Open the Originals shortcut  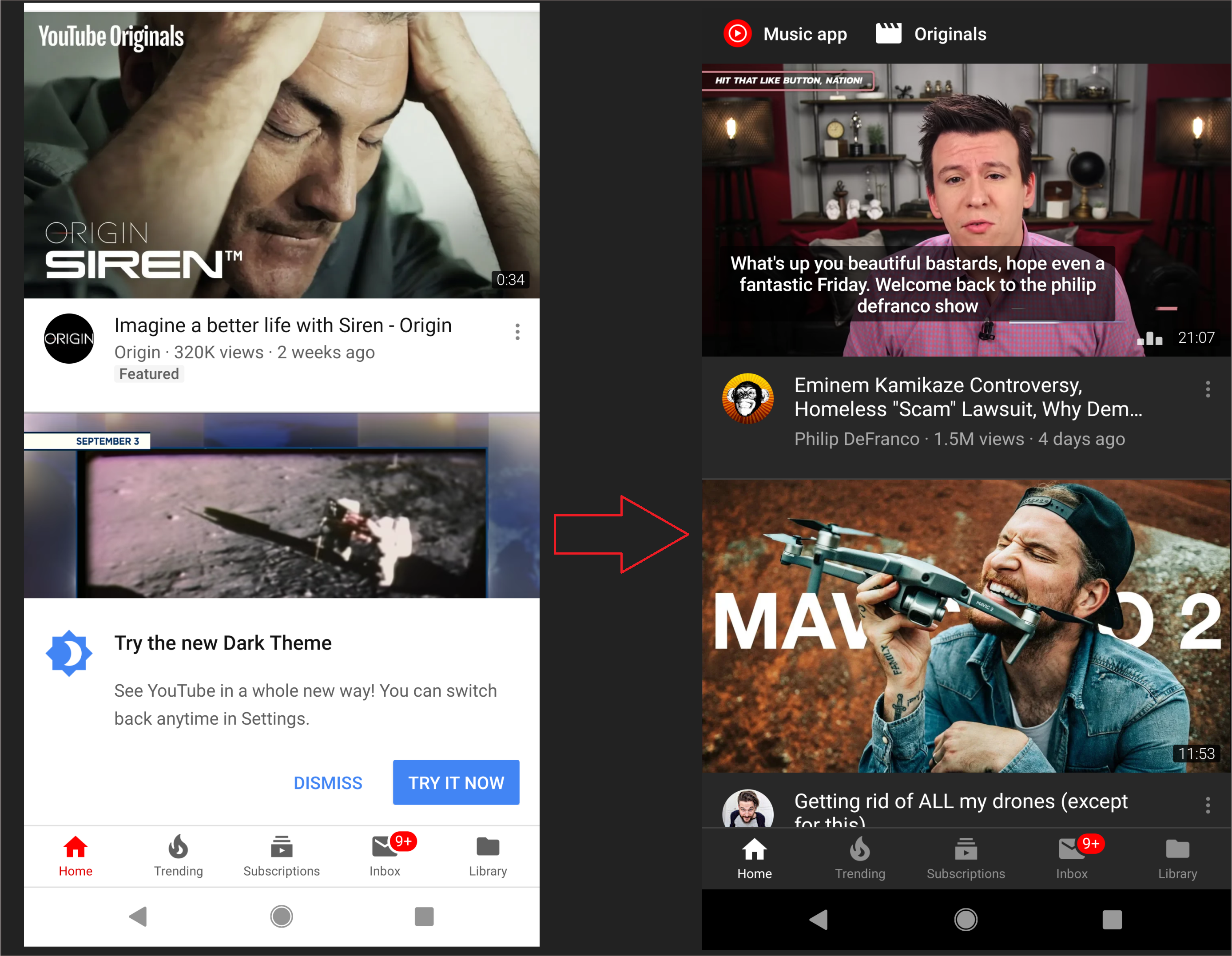click(x=931, y=34)
